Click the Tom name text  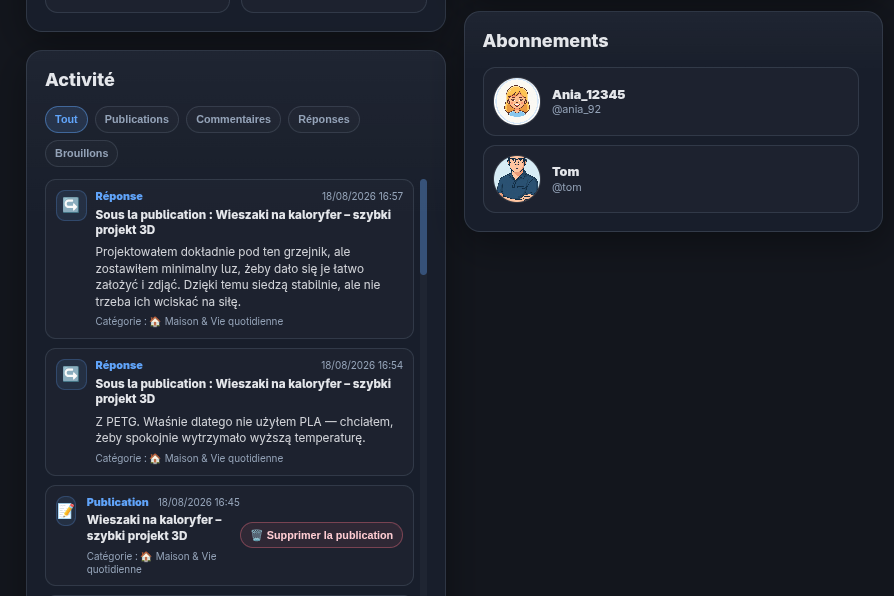pyautogui.click(x=566, y=172)
